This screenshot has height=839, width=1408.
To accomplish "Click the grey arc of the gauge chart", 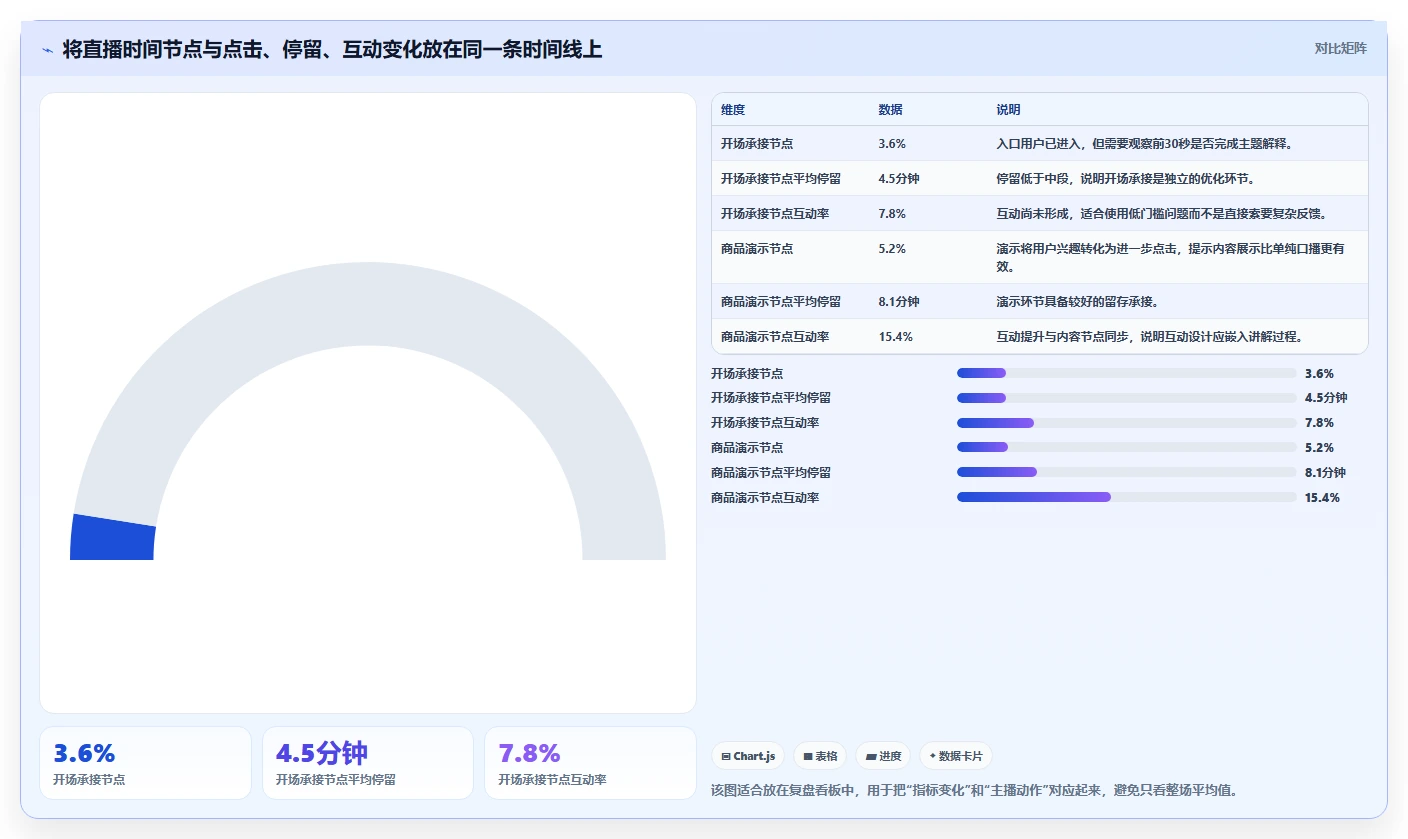I will 368,303.
